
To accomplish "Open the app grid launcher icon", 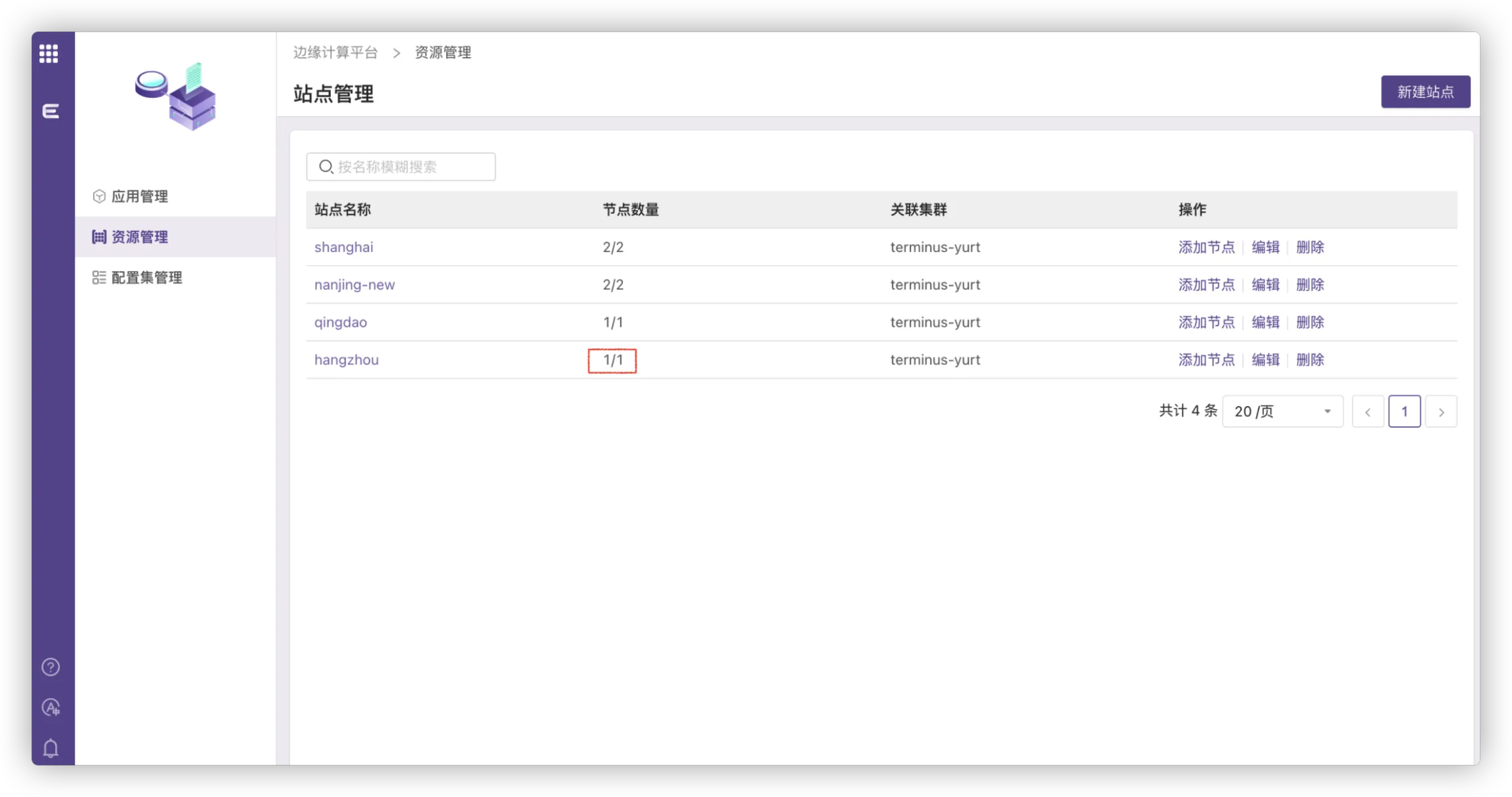I will click(x=49, y=53).
